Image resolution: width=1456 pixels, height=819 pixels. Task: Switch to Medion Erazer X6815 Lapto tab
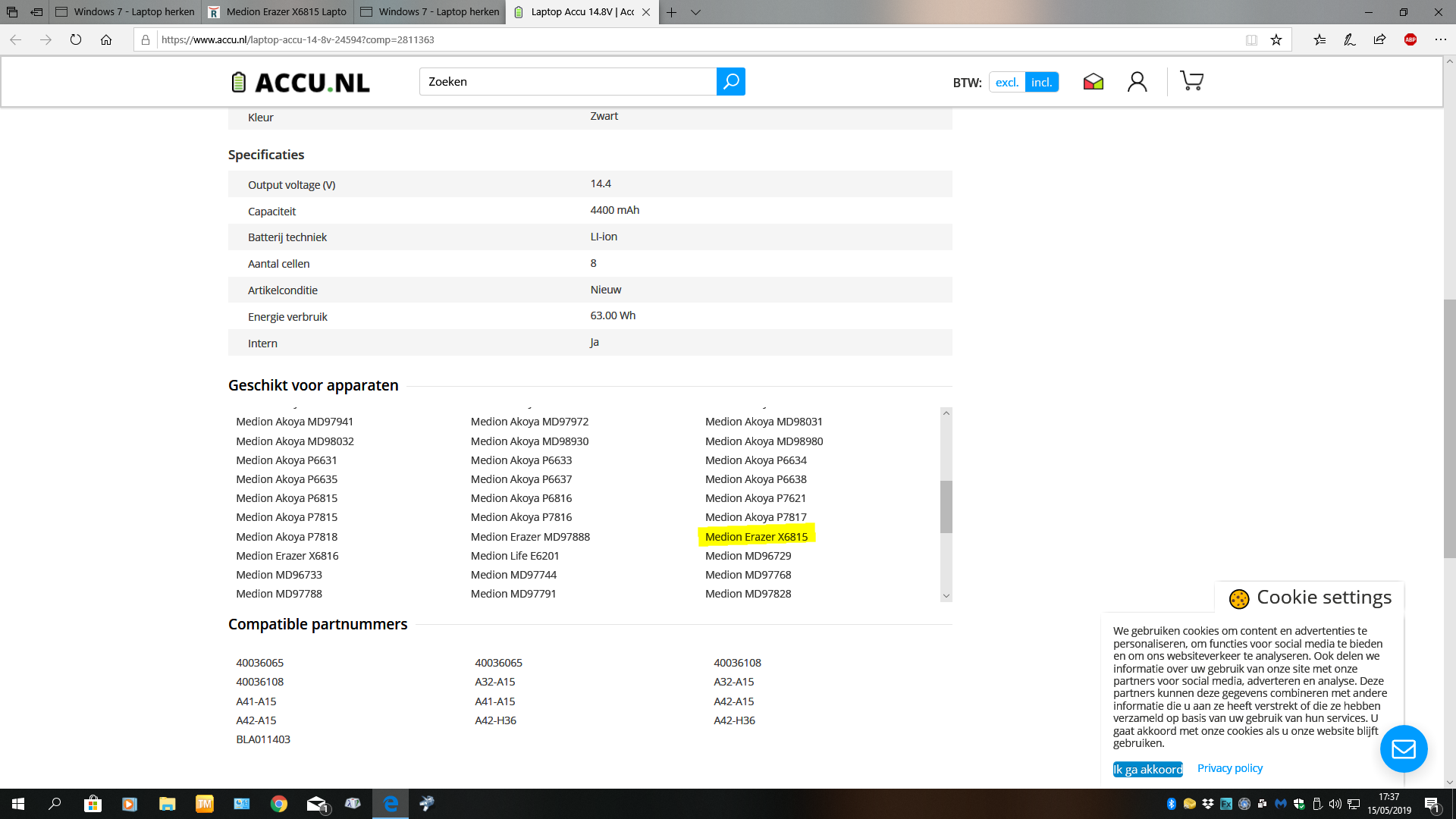pyautogui.click(x=278, y=12)
